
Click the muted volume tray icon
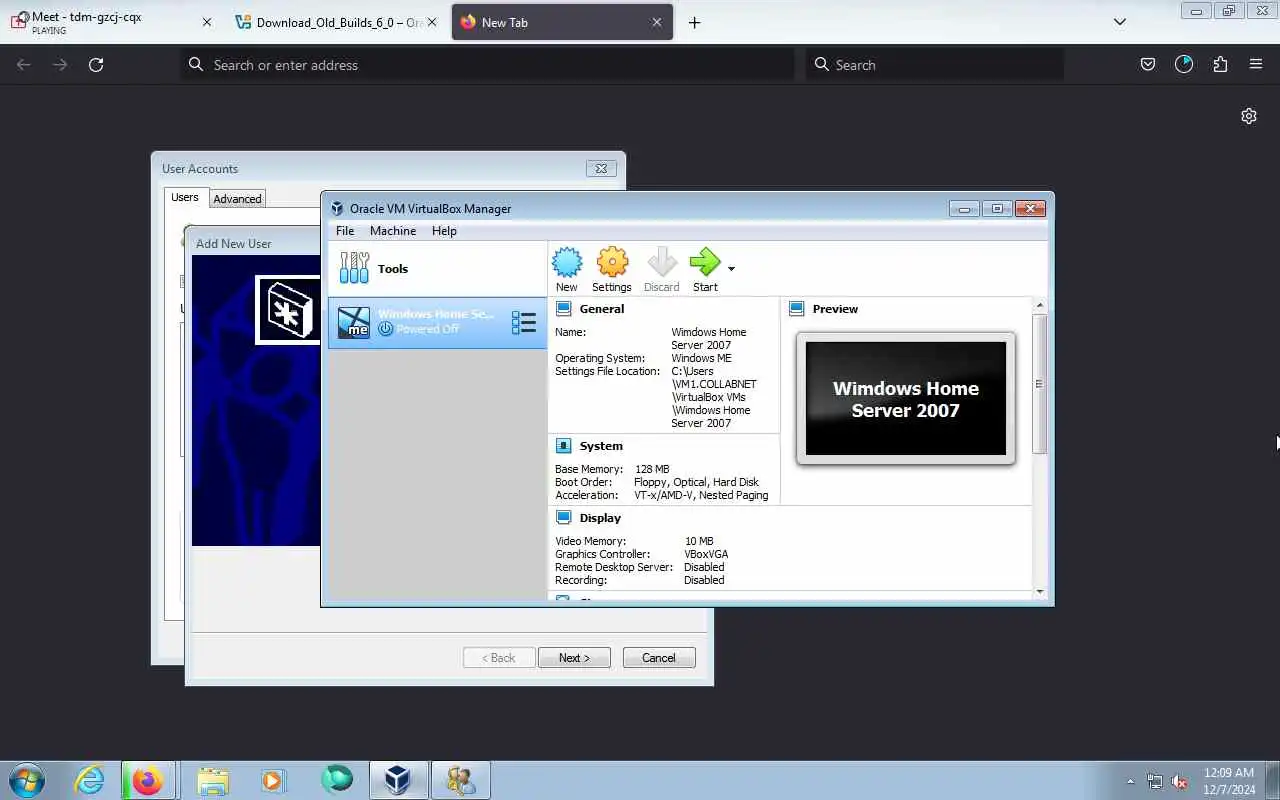coord(1180,781)
